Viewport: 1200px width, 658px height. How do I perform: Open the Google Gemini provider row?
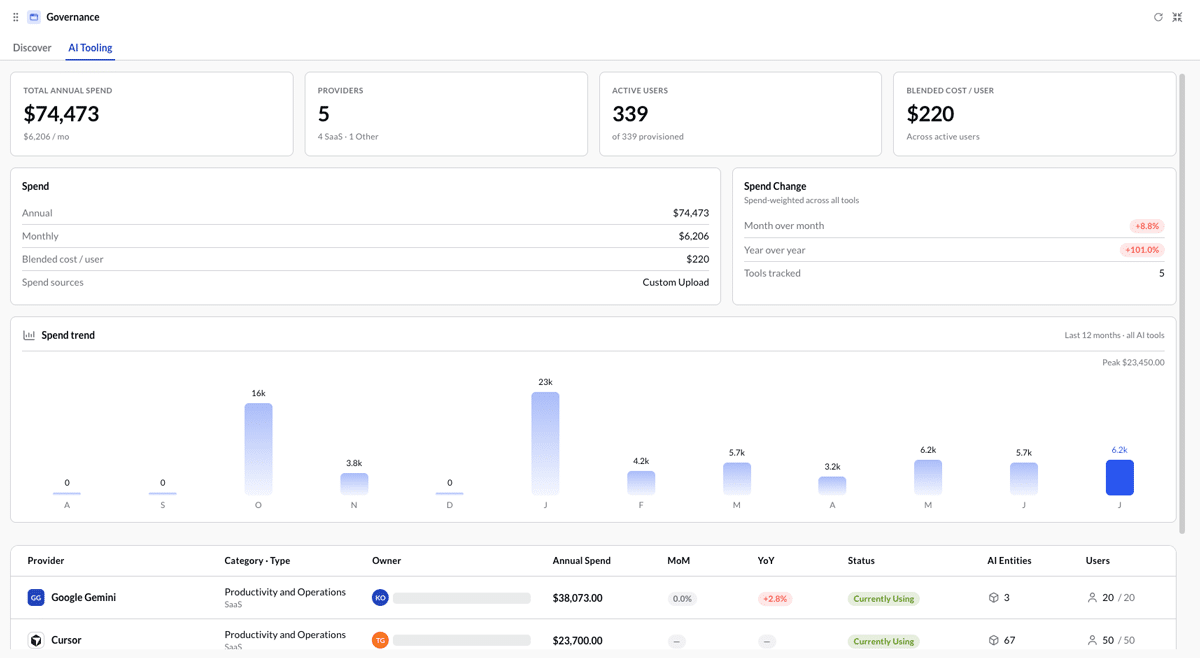tap(593, 598)
